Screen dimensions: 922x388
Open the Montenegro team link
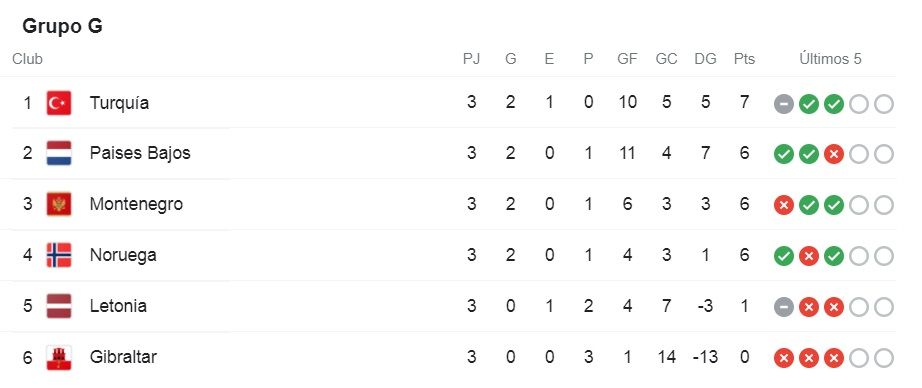click(136, 204)
